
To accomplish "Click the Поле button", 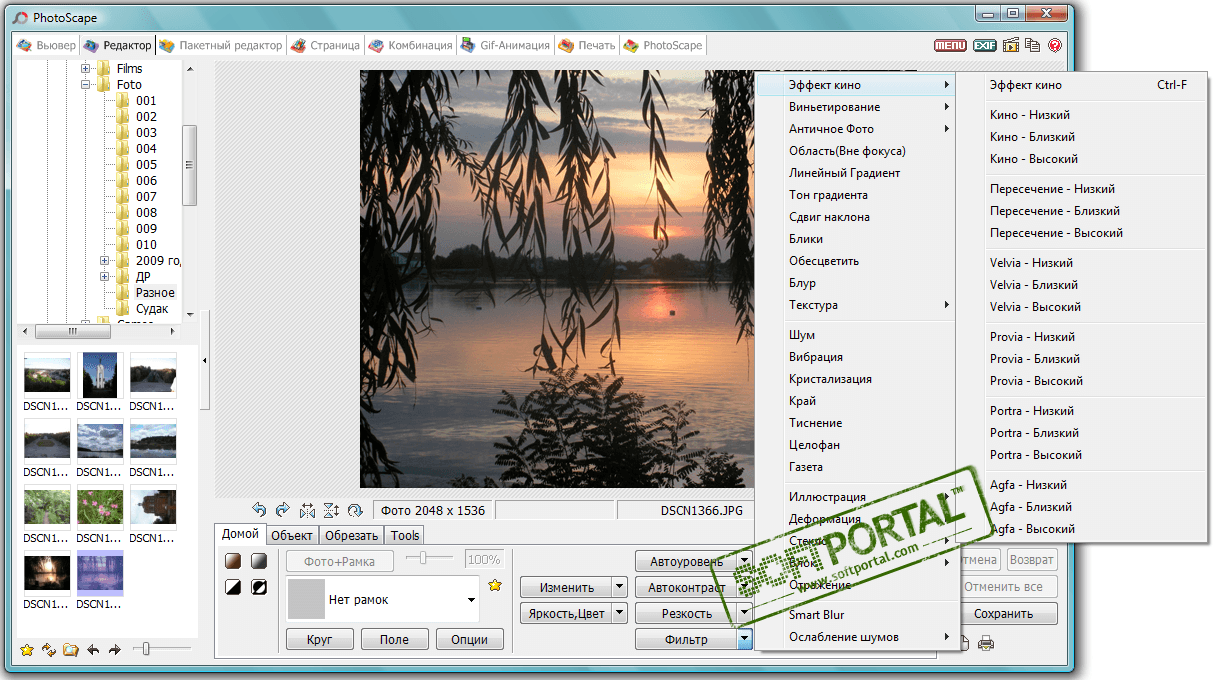I will click(x=394, y=640).
